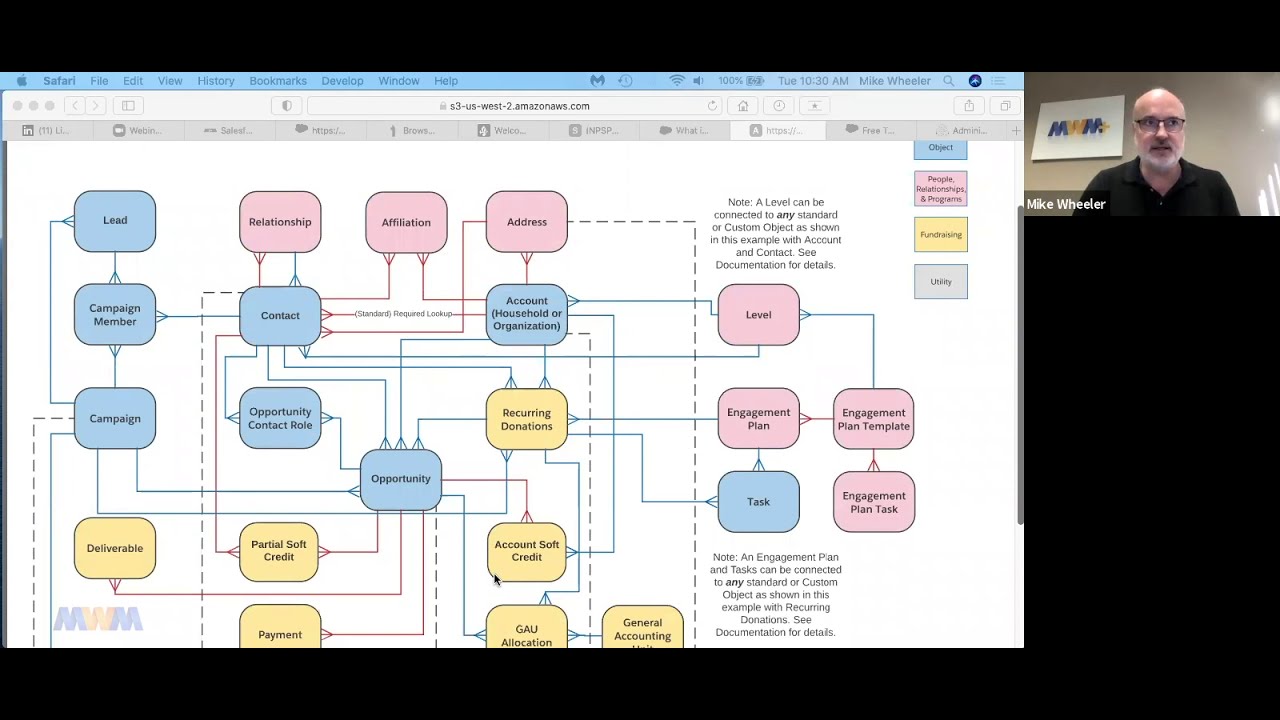Click the Top Sites star button
Image resolution: width=1280 pixels, height=720 pixels.
click(x=815, y=106)
